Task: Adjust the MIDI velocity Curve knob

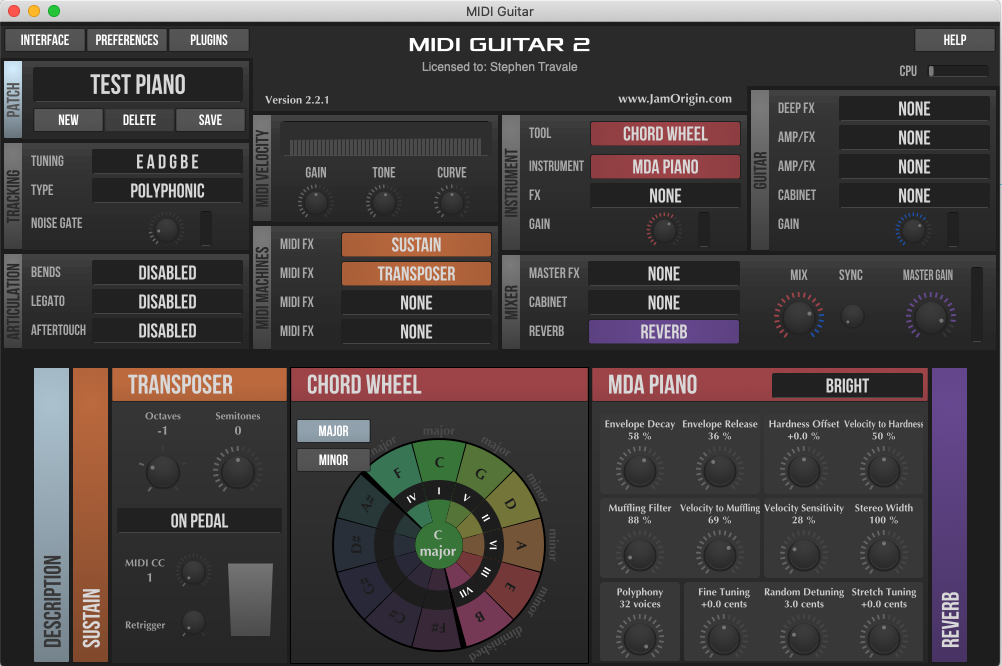Action: 452,203
